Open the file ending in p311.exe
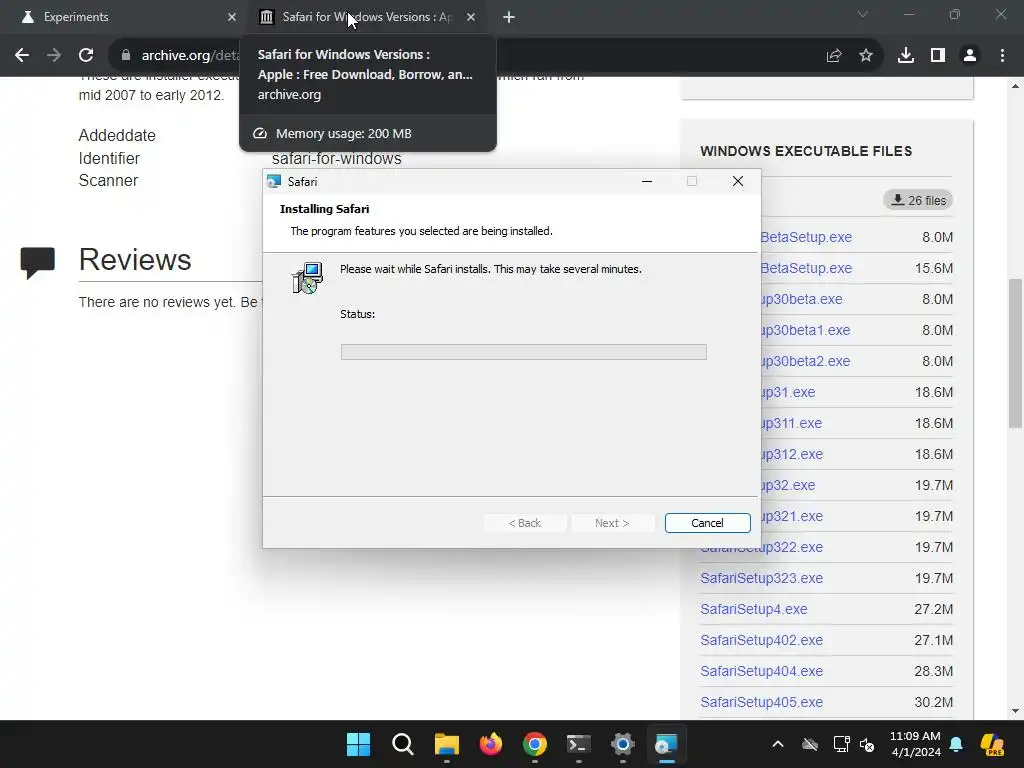 pyautogui.click(x=792, y=423)
